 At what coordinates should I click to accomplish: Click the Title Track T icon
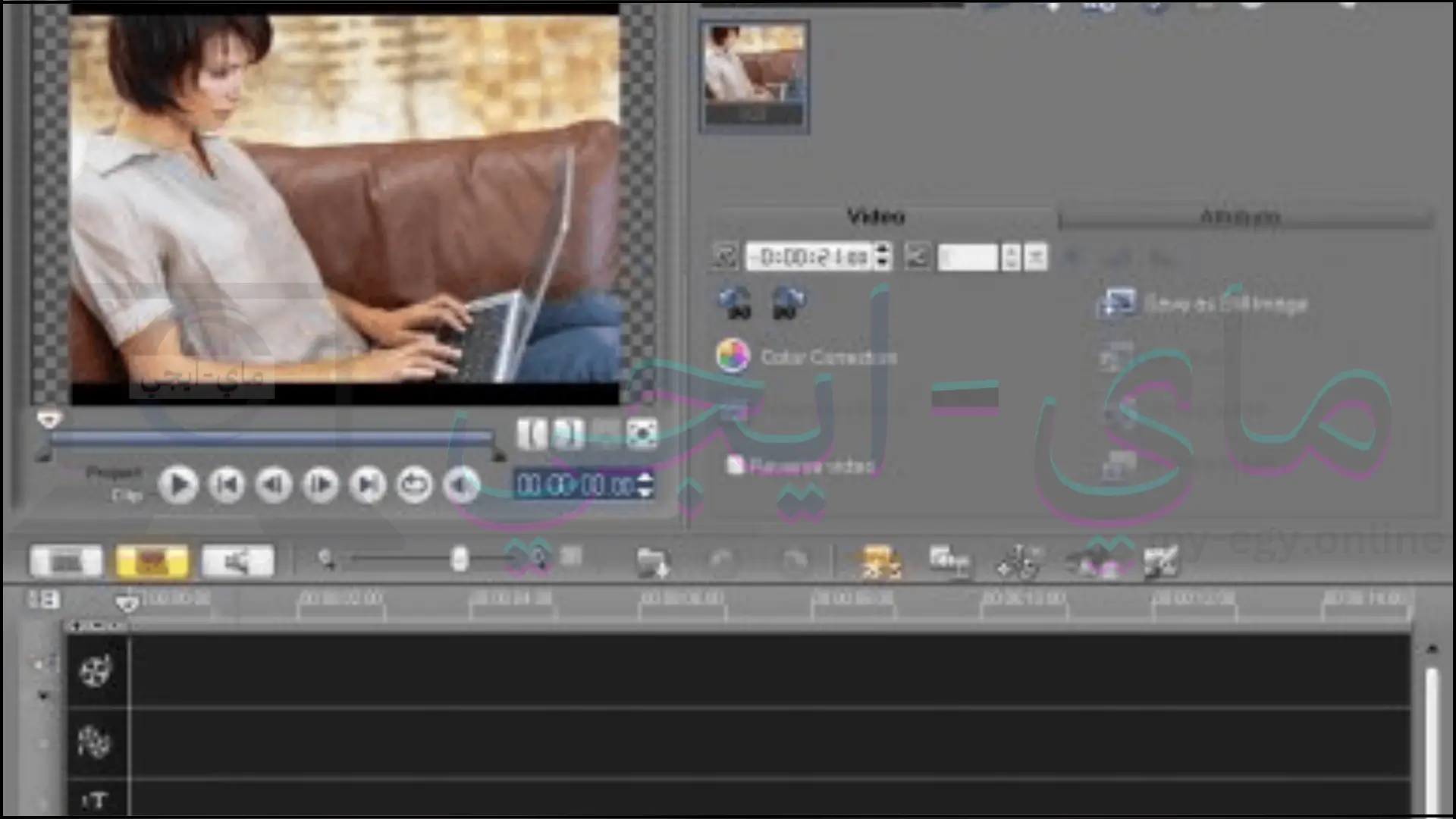[95, 801]
